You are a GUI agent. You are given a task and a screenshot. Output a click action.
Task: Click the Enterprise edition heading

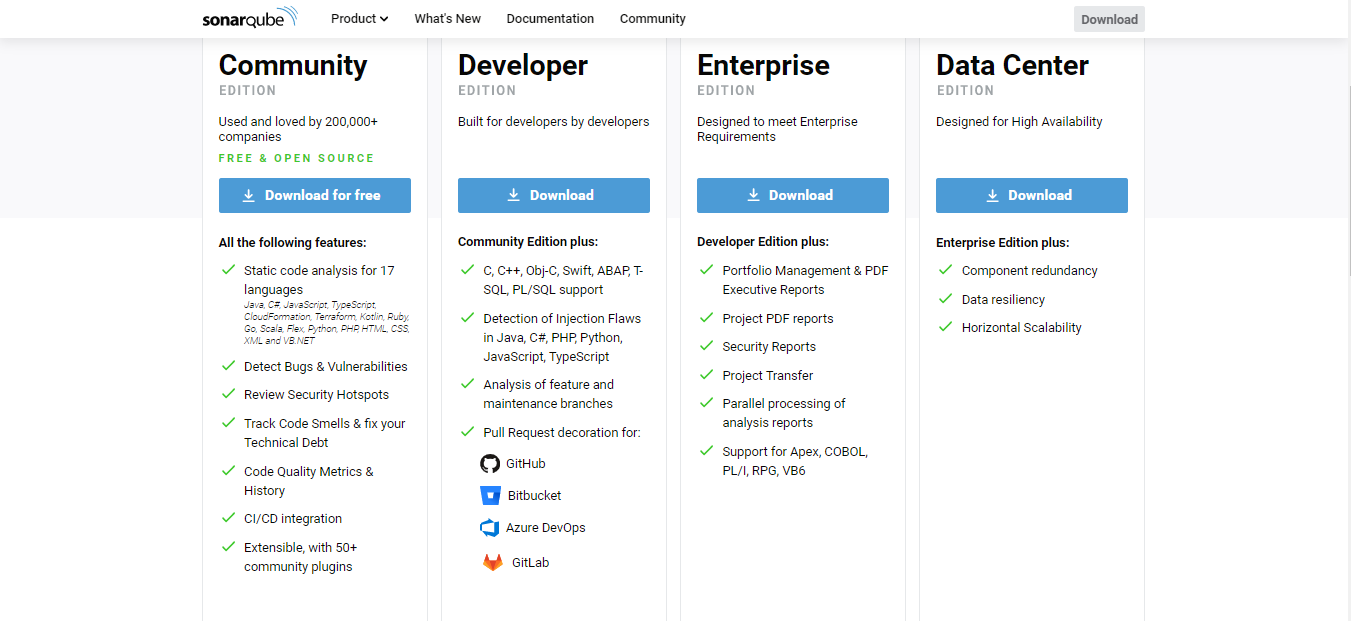763,65
